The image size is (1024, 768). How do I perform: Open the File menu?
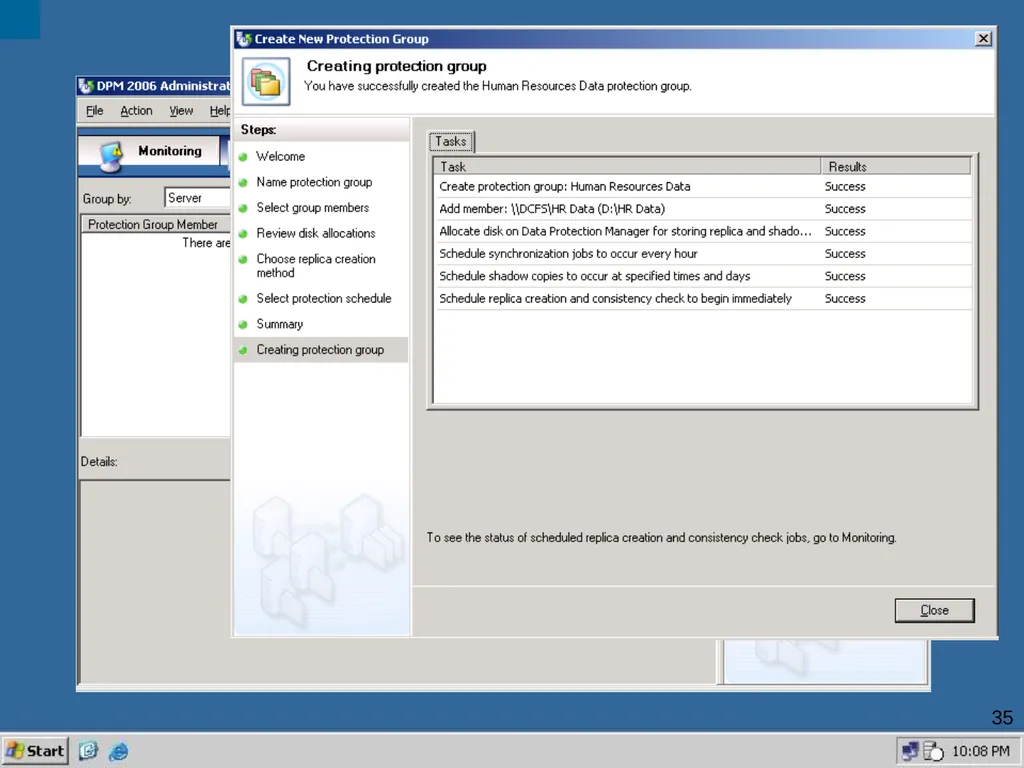pyautogui.click(x=95, y=111)
